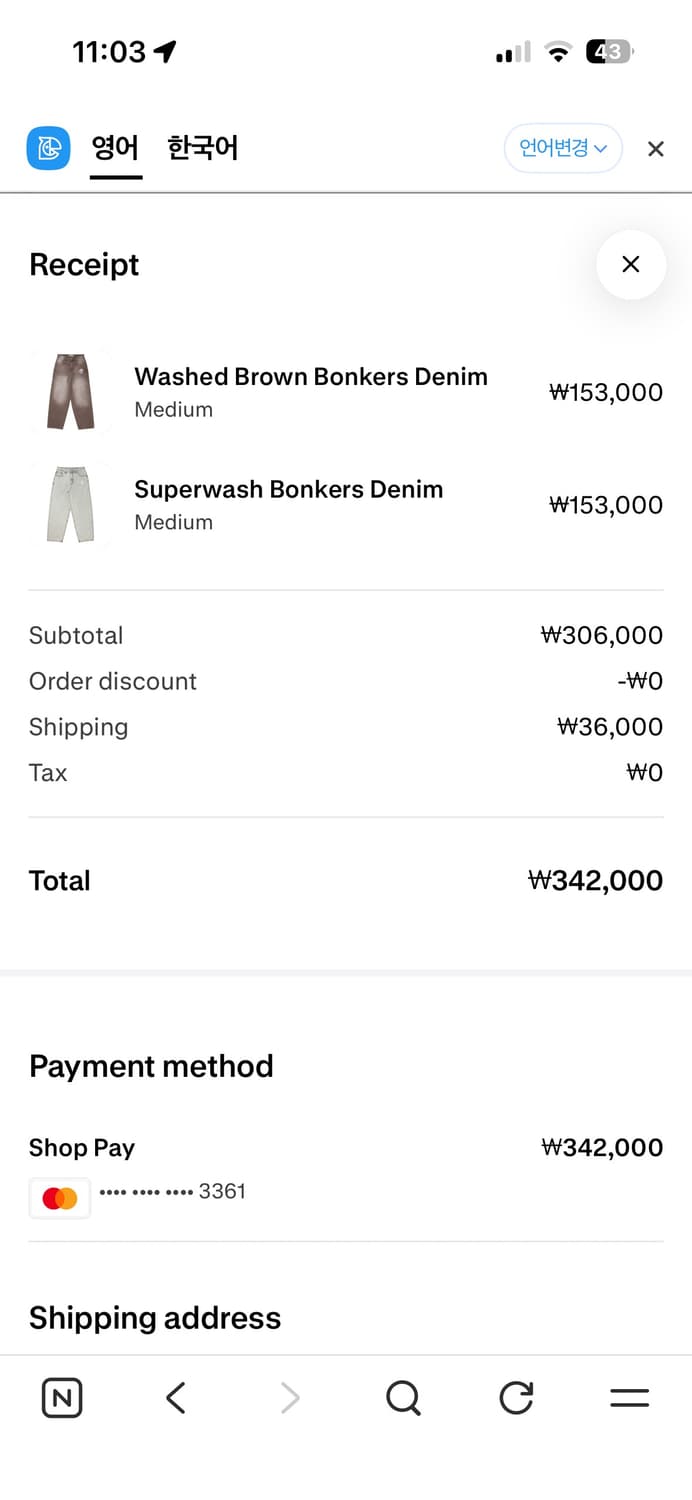Tap the Shop Pay payment method row

82,1148
